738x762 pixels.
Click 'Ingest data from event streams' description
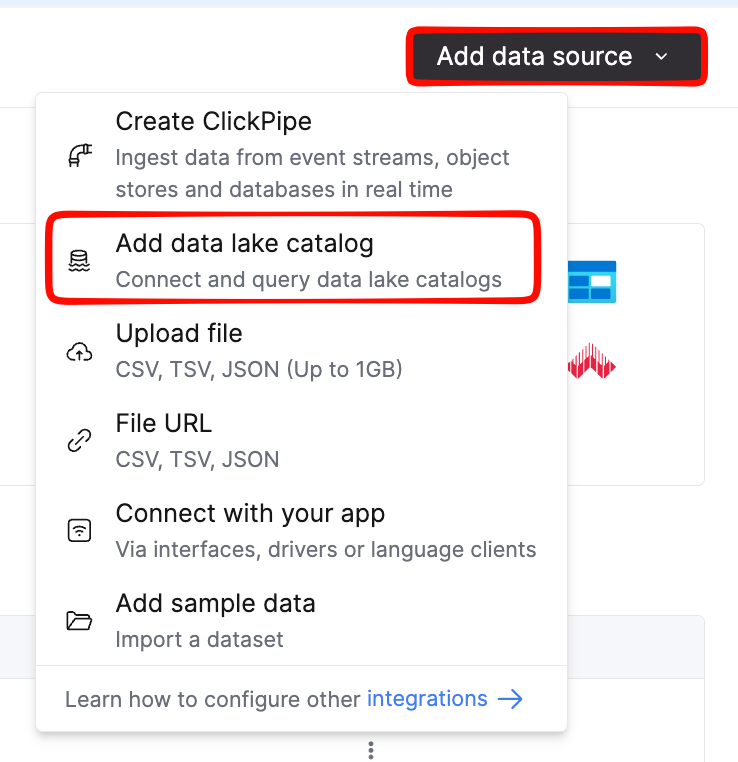click(x=312, y=173)
